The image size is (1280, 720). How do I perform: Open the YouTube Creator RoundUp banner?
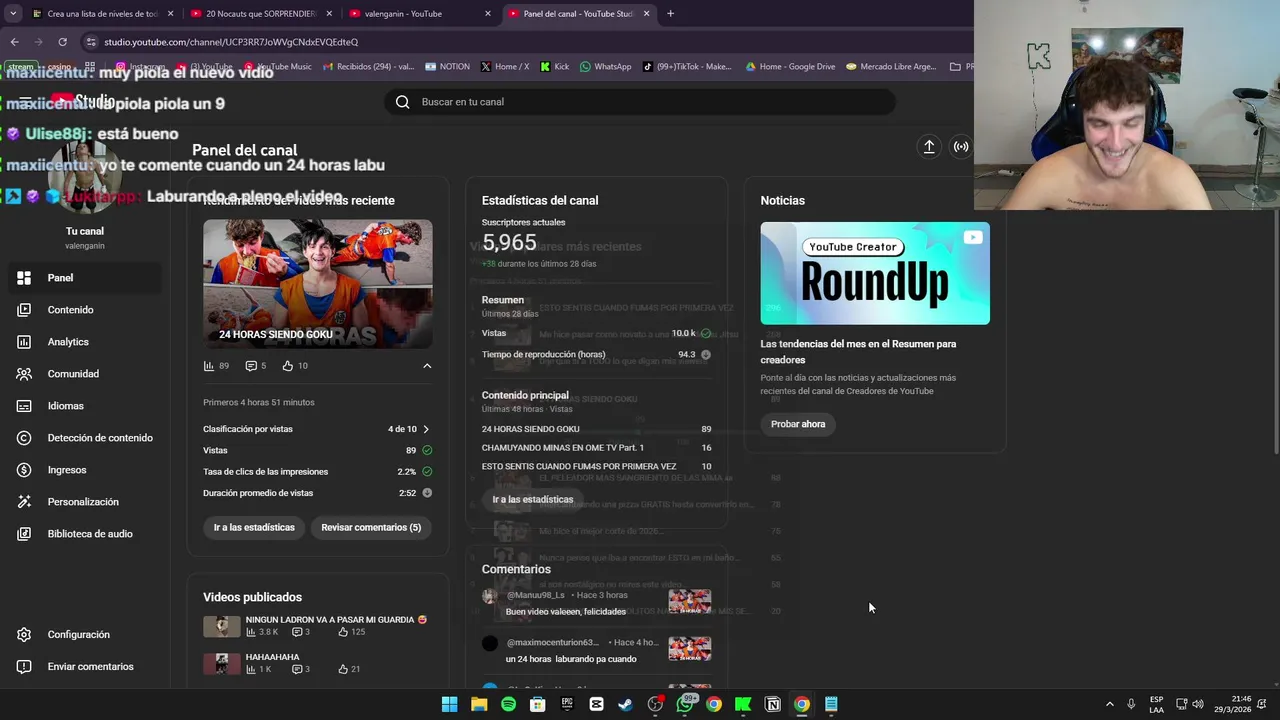click(875, 273)
